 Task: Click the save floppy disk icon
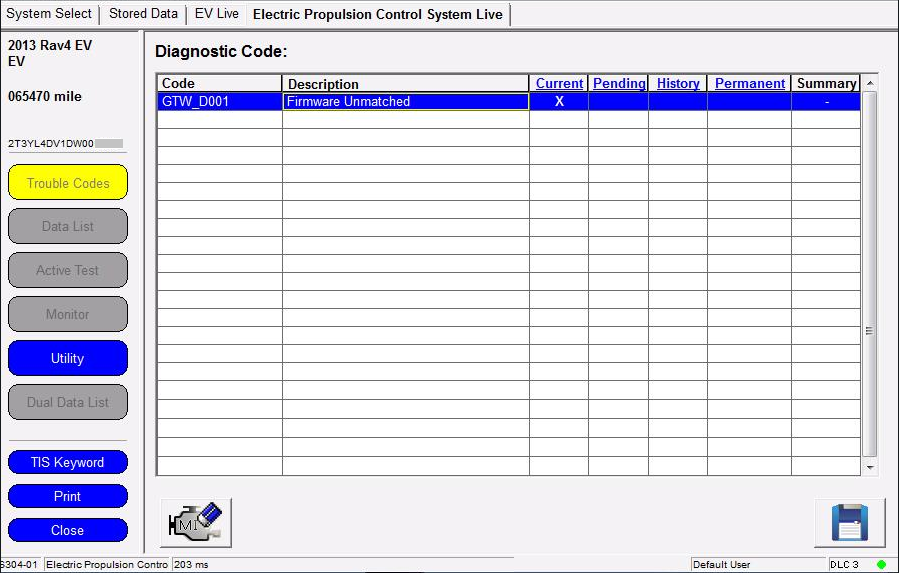click(x=849, y=522)
